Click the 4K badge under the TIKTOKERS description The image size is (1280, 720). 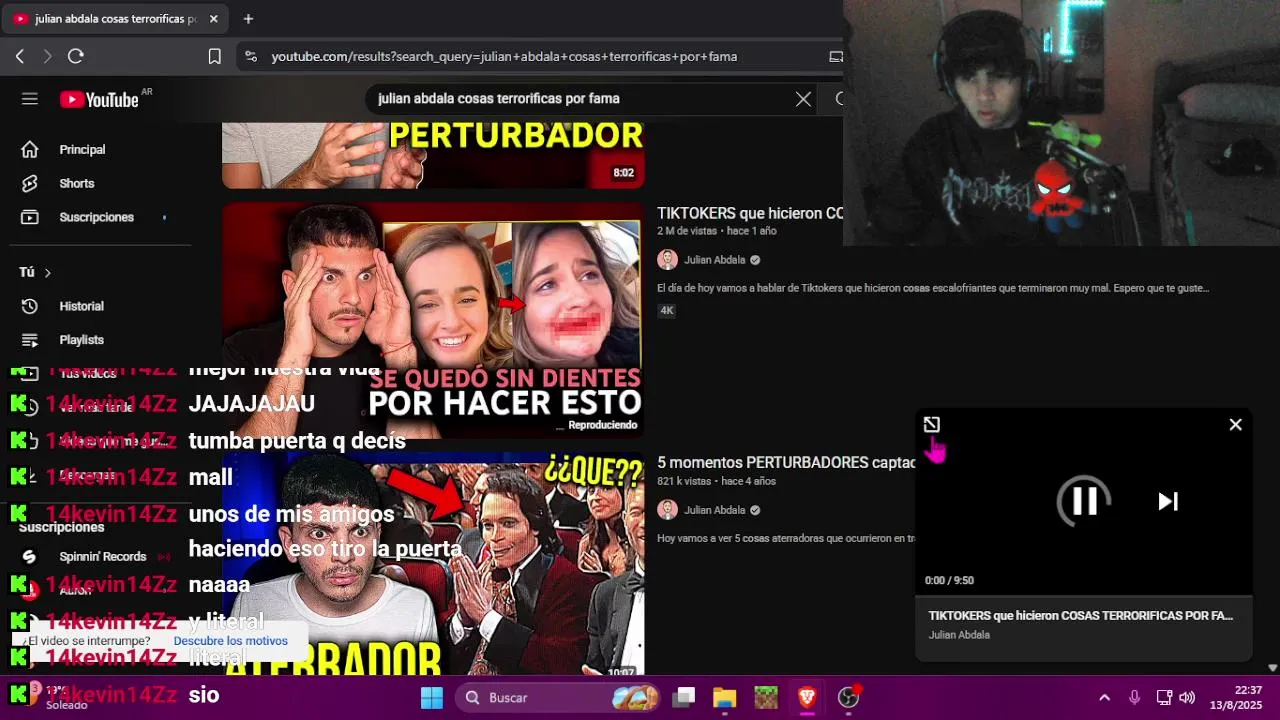tap(667, 310)
